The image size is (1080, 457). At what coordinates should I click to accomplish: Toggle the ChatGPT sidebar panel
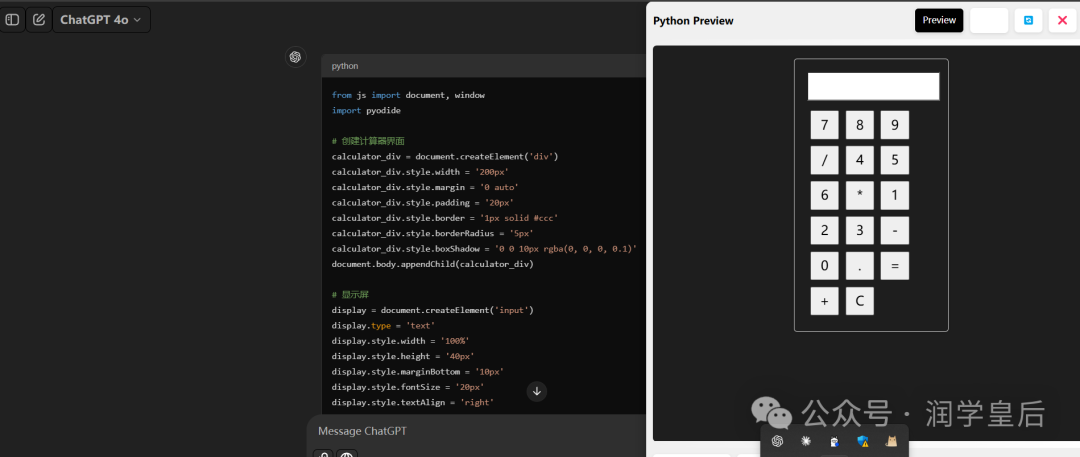click(12, 20)
